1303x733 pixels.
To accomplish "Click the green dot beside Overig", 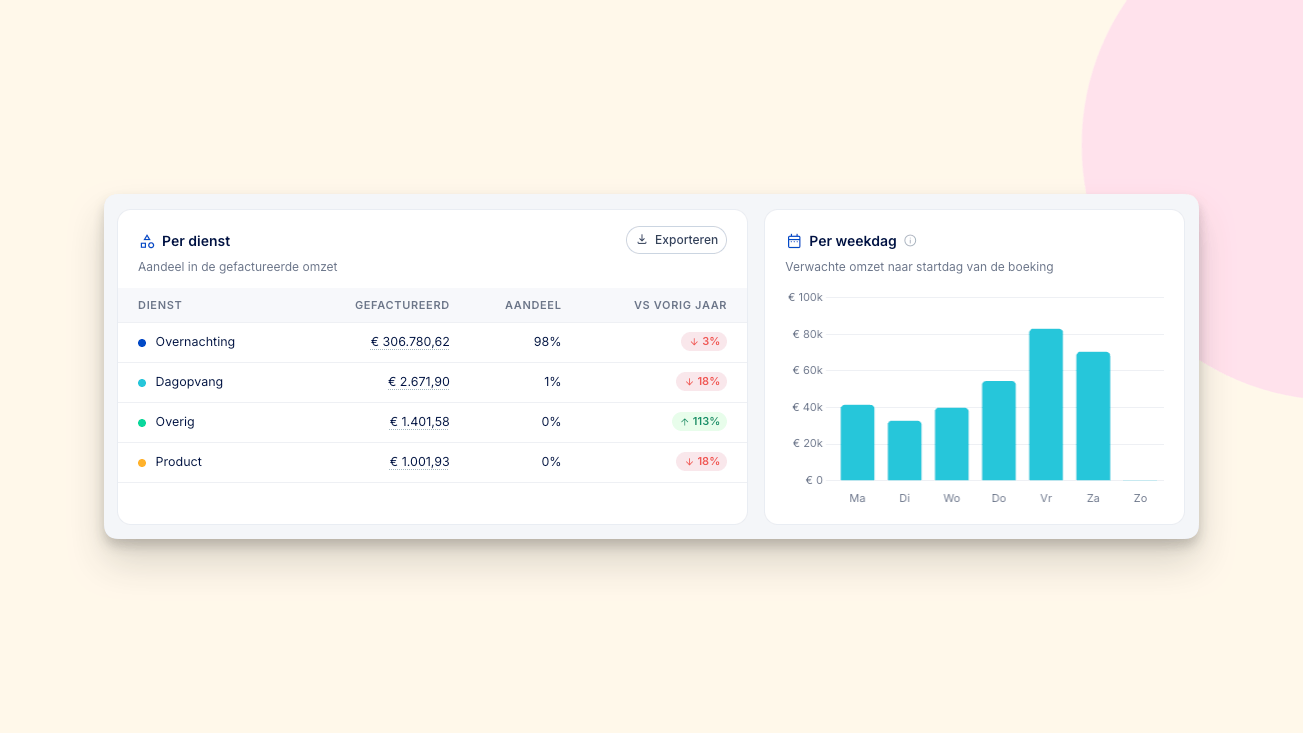I will tap(142, 423).
